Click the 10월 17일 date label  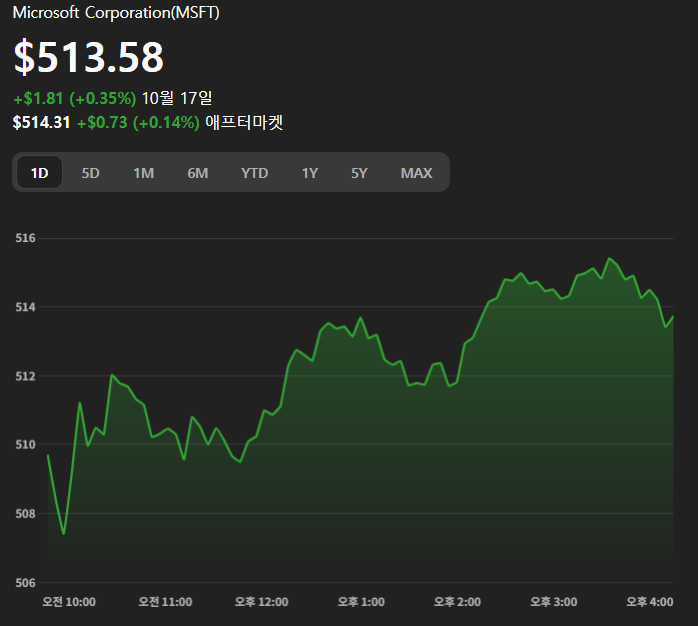(177, 98)
